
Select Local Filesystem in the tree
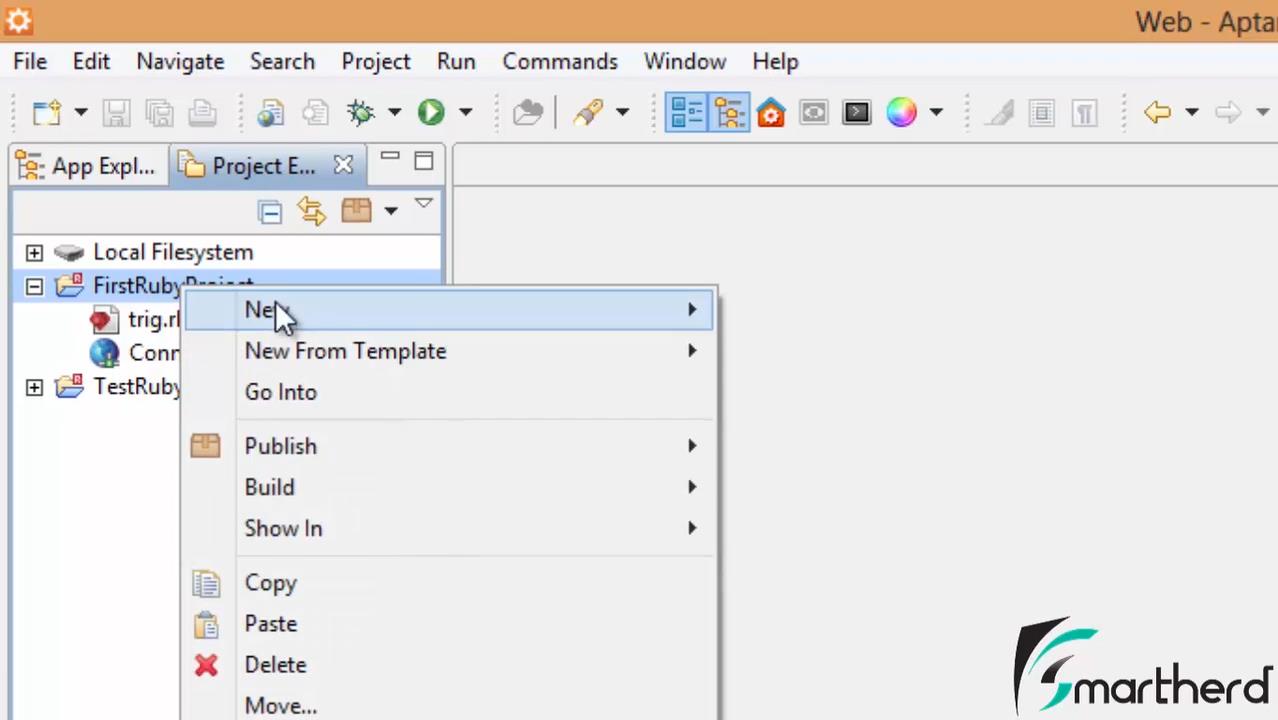click(173, 252)
